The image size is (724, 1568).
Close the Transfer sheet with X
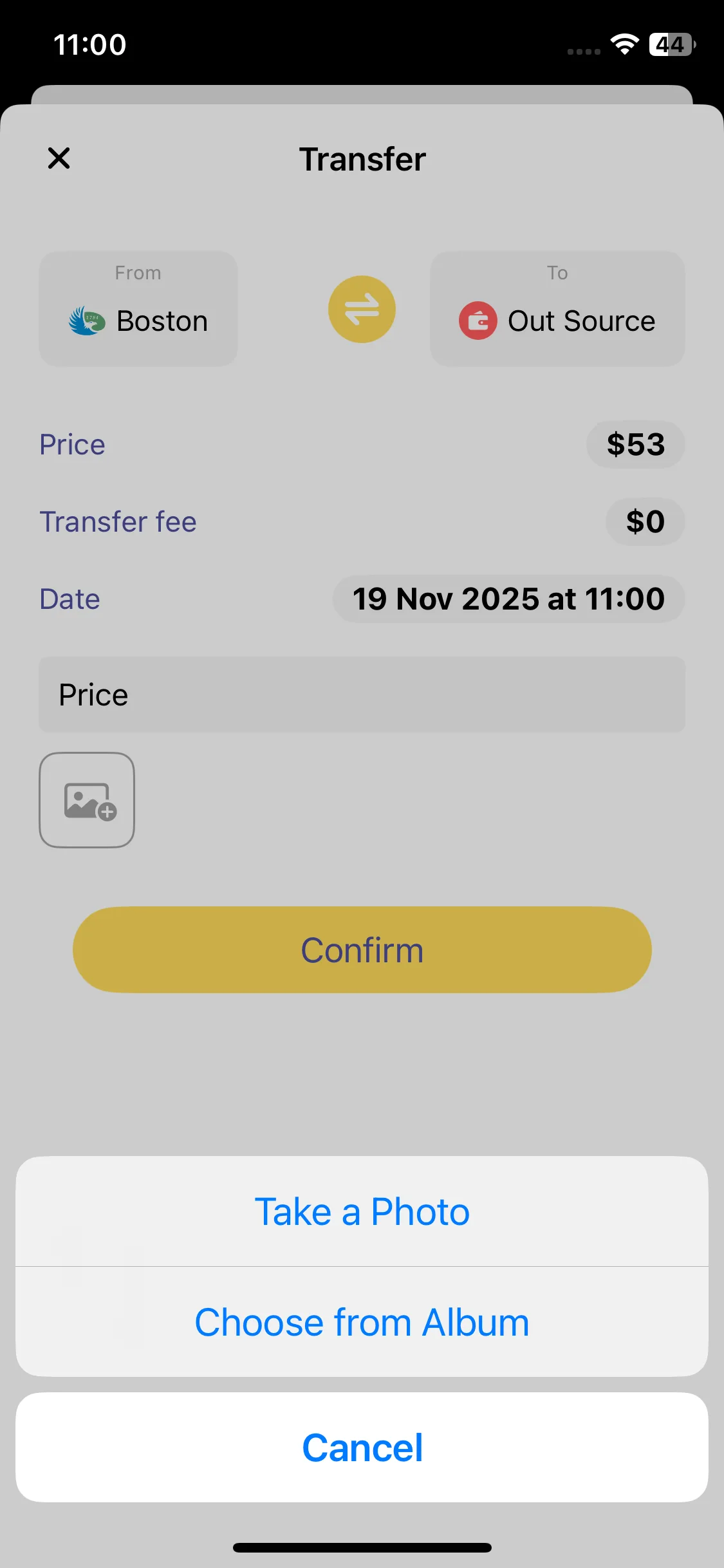[59, 158]
